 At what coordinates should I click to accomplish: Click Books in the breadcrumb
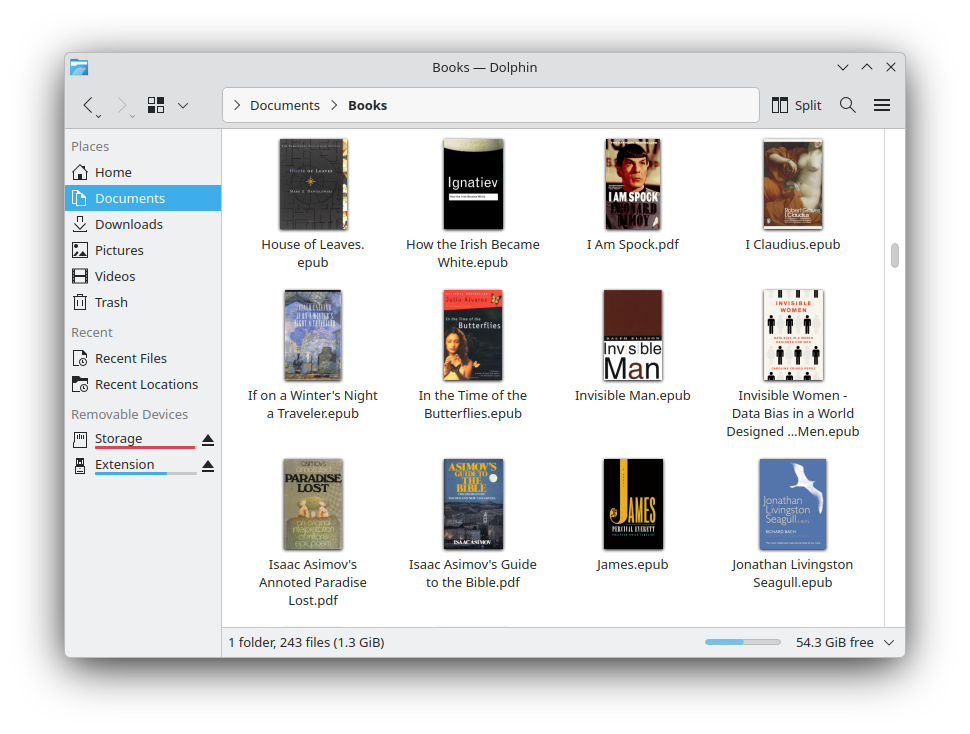coord(367,106)
